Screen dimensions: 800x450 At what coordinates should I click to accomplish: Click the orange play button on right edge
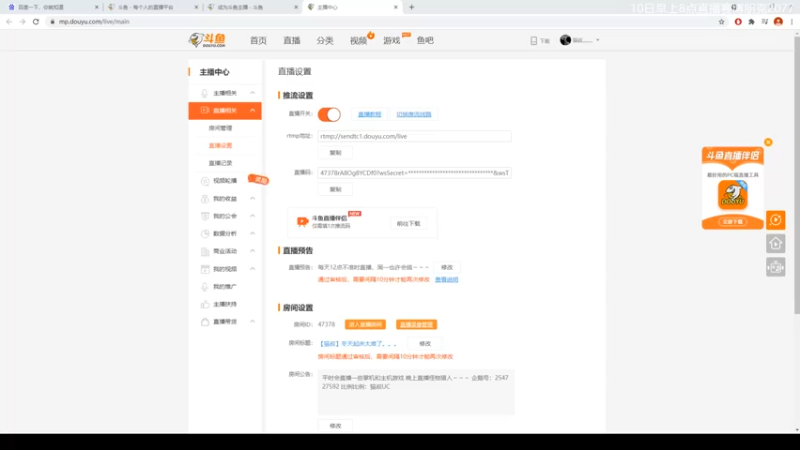(x=776, y=220)
